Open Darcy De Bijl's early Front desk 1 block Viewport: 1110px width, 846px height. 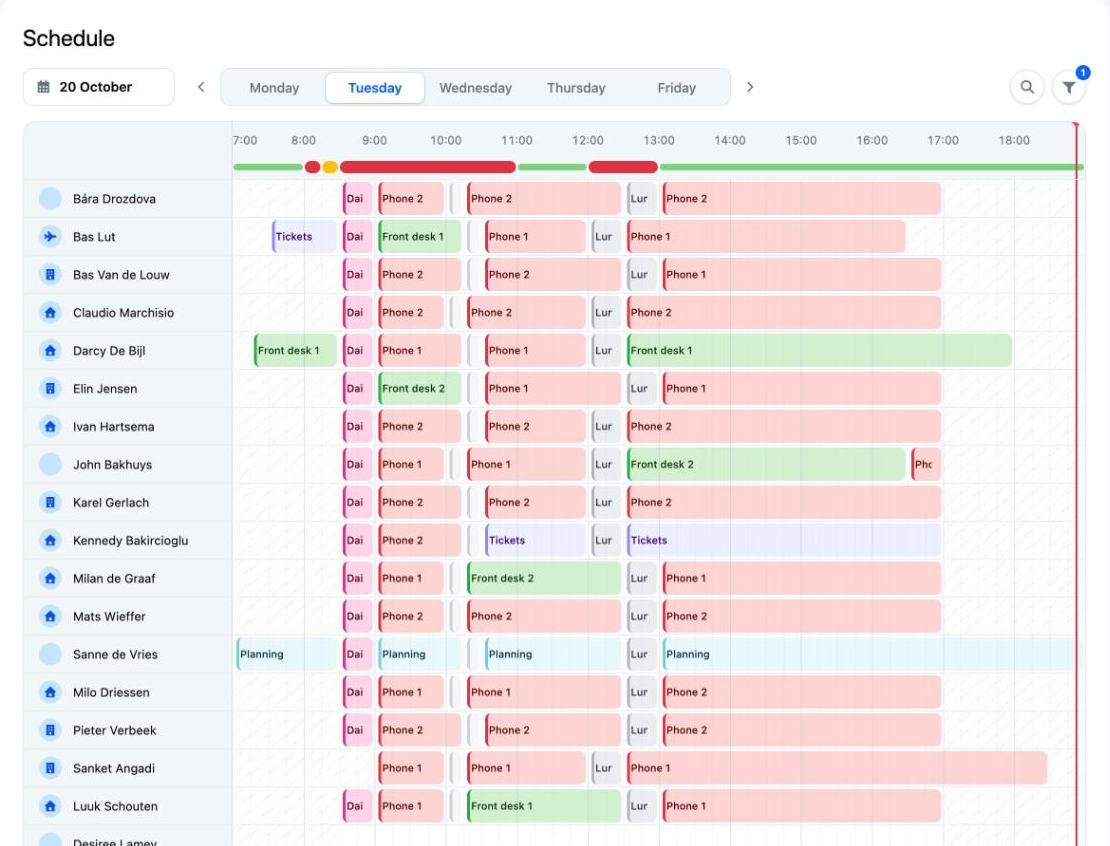(295, 350)
